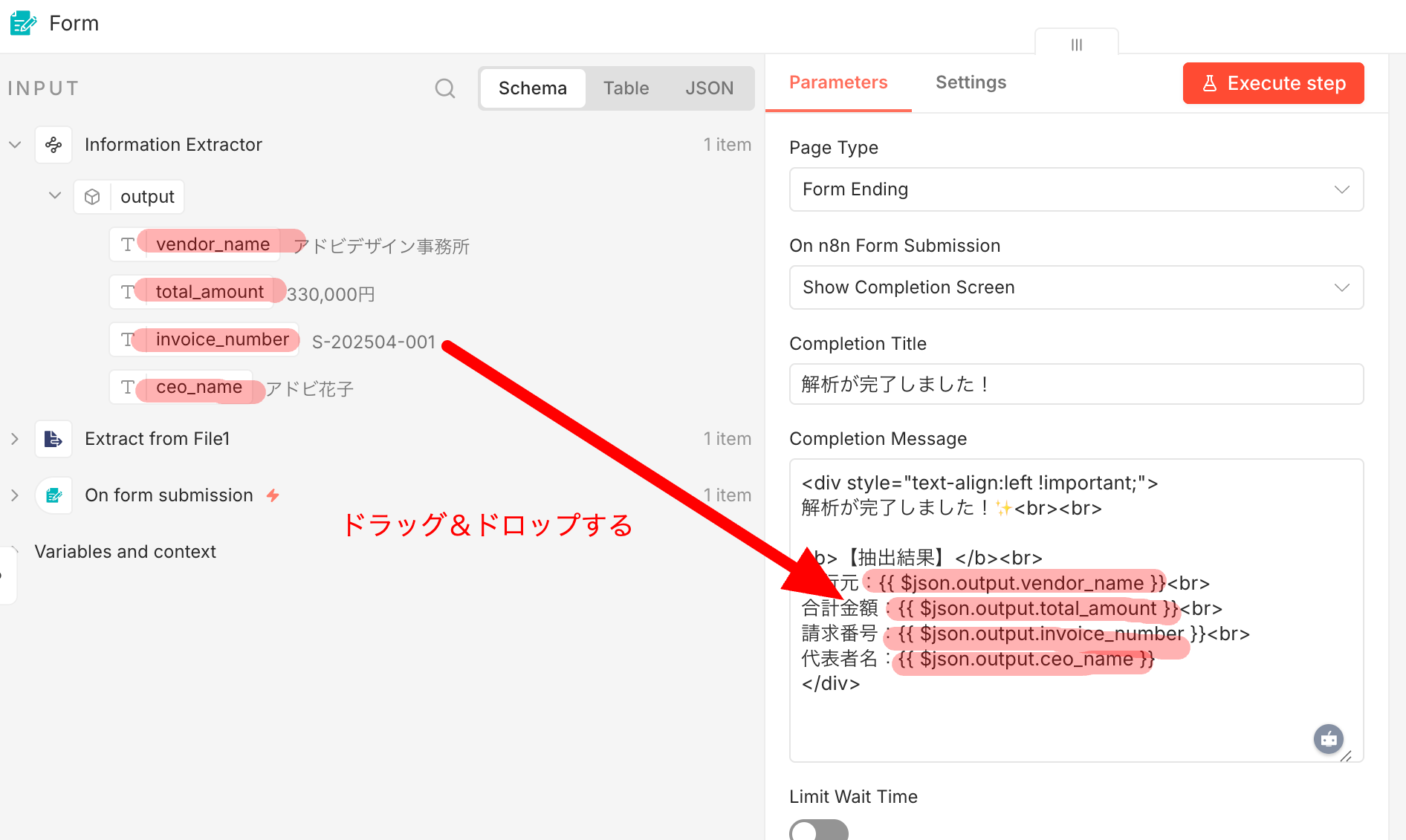Expand the Extract from File1 item
This screenshot has height=840, width=1406.
tap(15, 438)
